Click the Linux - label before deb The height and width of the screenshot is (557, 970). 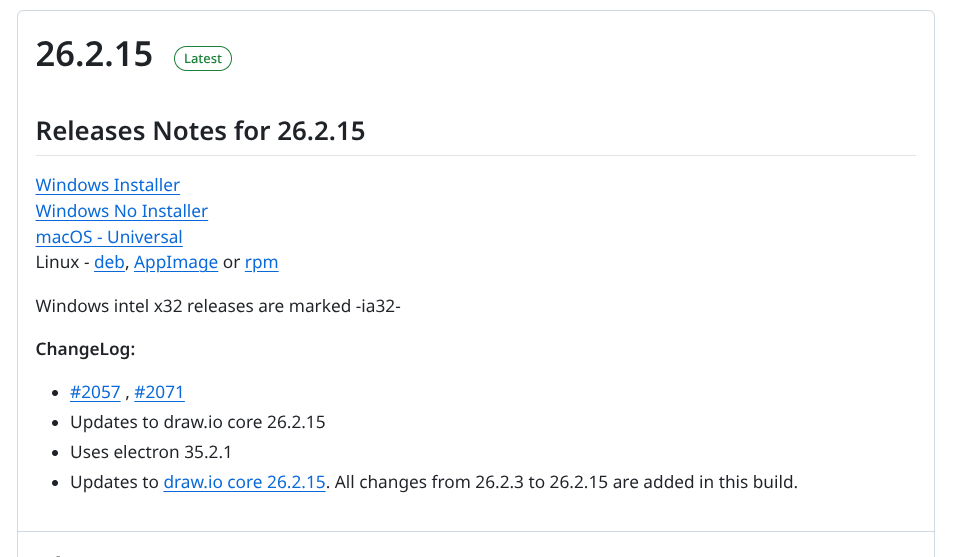62,262
